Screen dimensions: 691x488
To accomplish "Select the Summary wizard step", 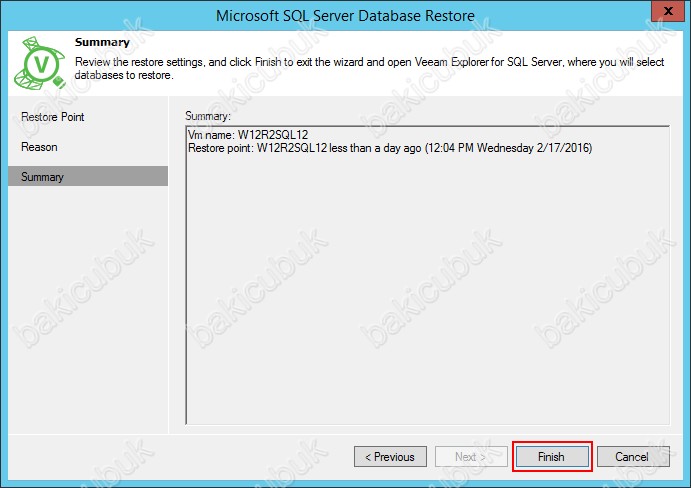I will 88,176.
